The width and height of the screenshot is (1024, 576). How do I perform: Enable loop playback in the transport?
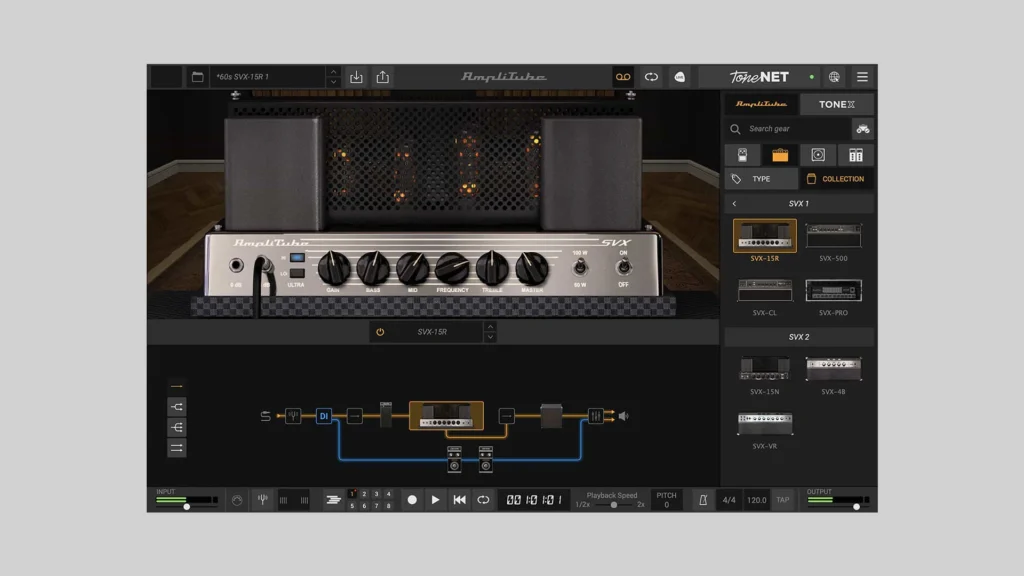tap(484, 500)
